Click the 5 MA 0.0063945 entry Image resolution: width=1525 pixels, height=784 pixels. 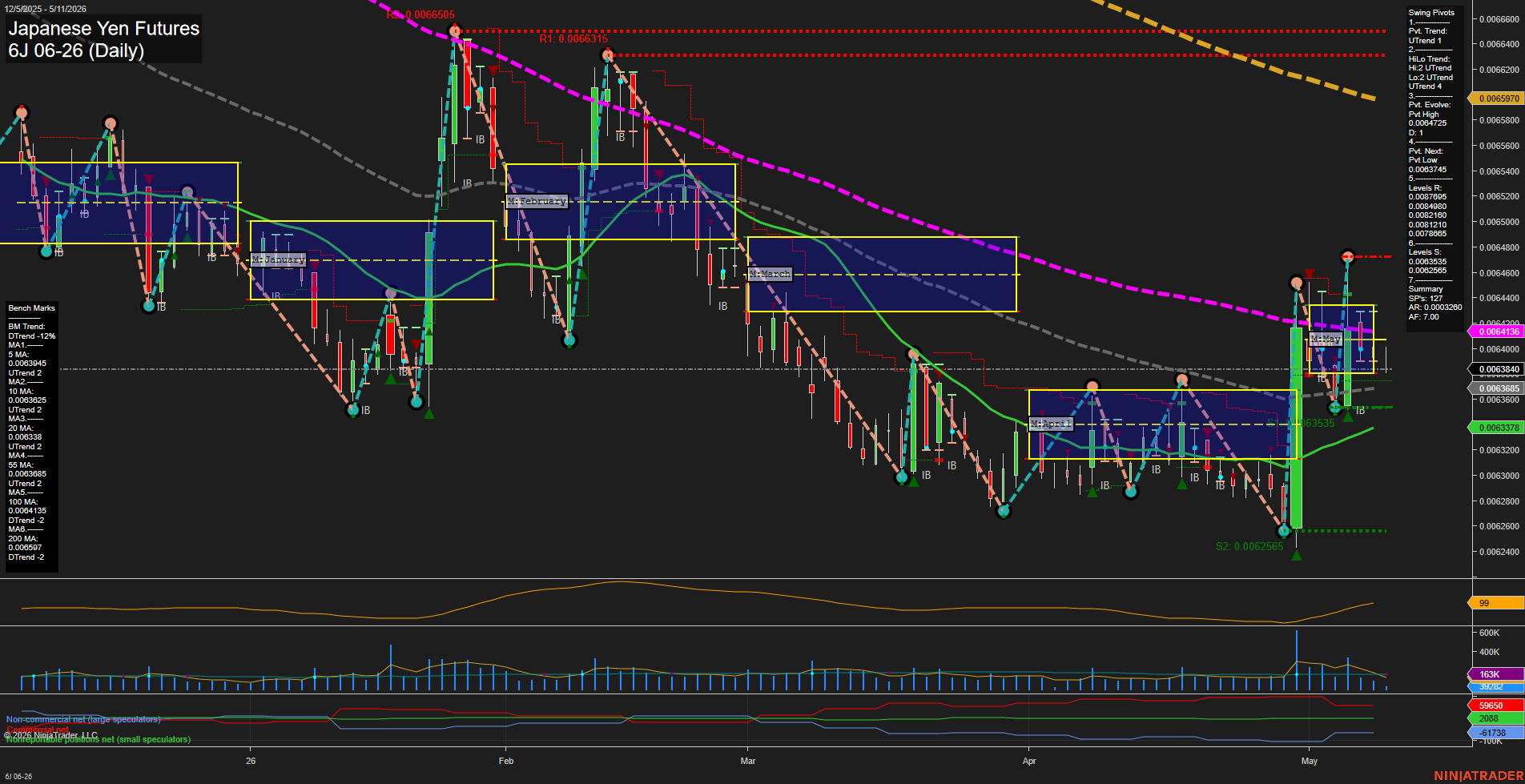pos(27,359)
